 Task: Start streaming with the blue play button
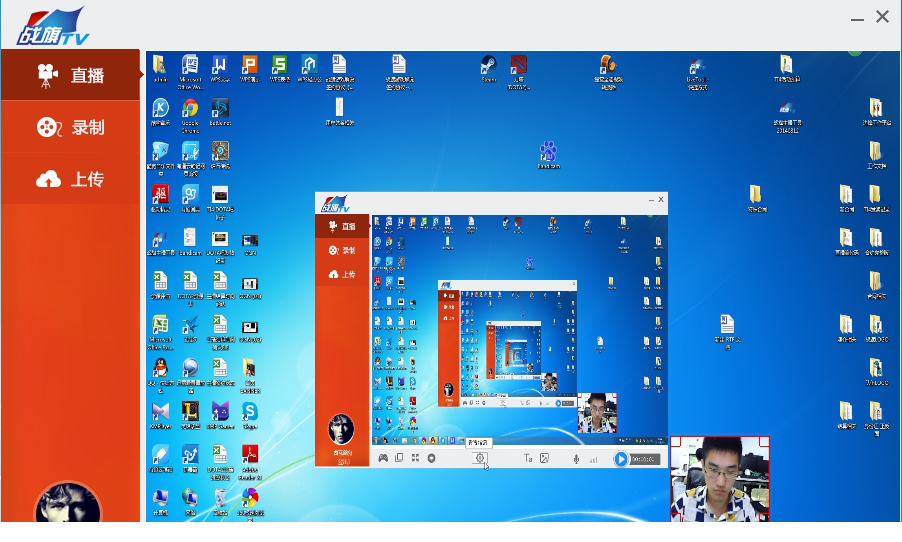pos(620,459)
